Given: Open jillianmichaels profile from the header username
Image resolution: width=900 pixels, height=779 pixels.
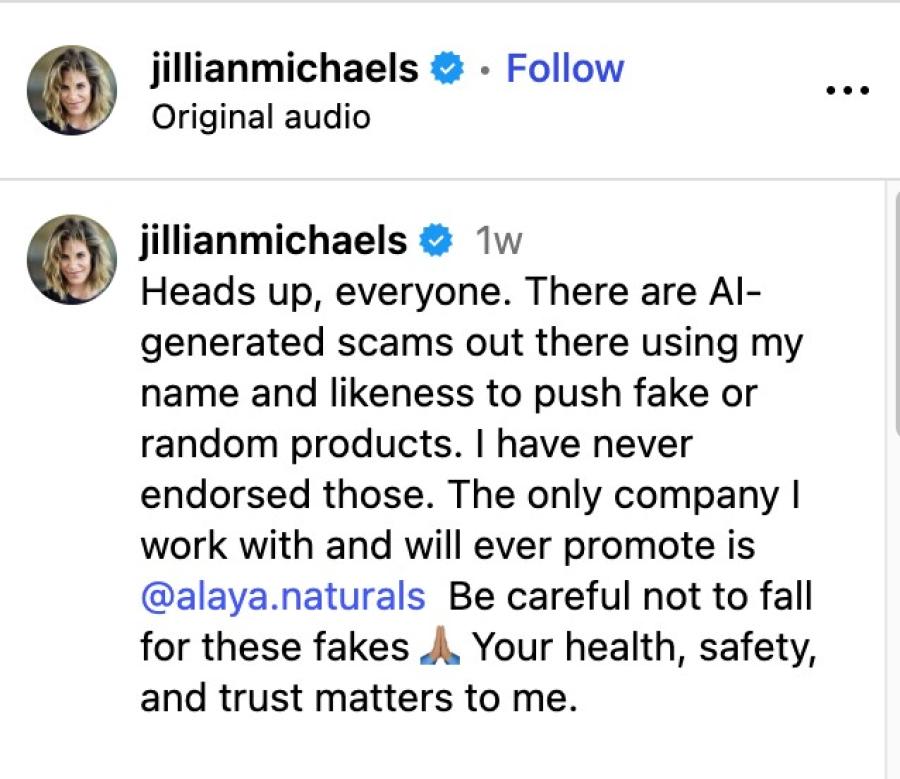Looking at the screenshot, I should coord(284,69).
